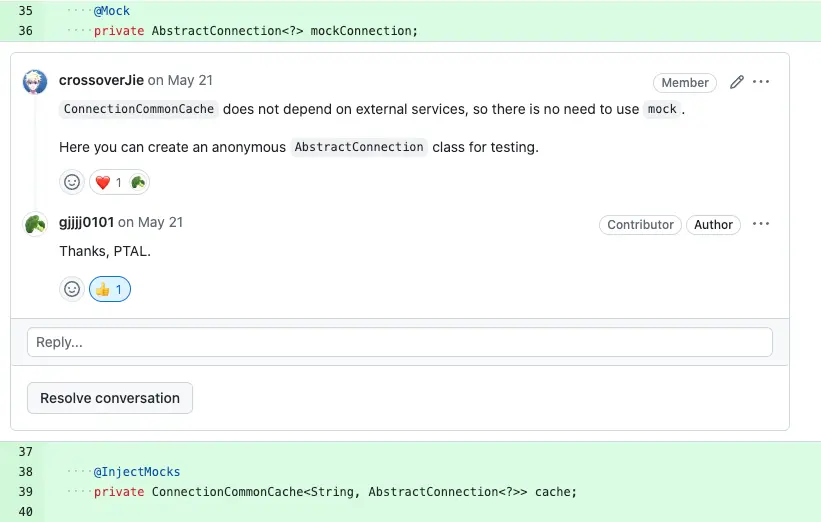Edit crossoverJie's comment with the pencil icon
This screenshot has height=522, width=821.
coord(737,82)
